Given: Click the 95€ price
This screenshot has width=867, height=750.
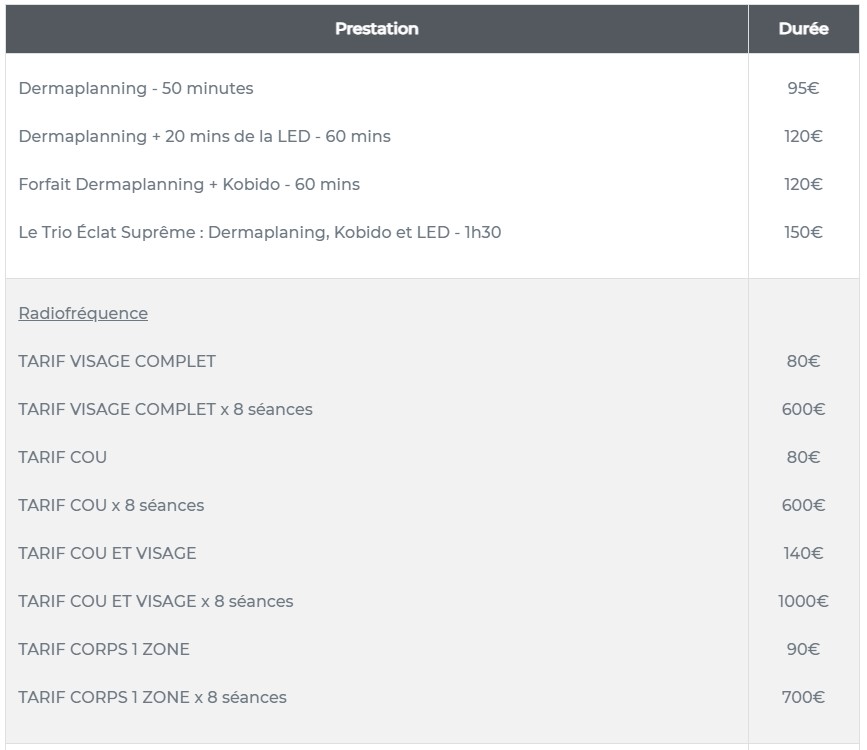Looking at the screenshot, I should [803, 88].
